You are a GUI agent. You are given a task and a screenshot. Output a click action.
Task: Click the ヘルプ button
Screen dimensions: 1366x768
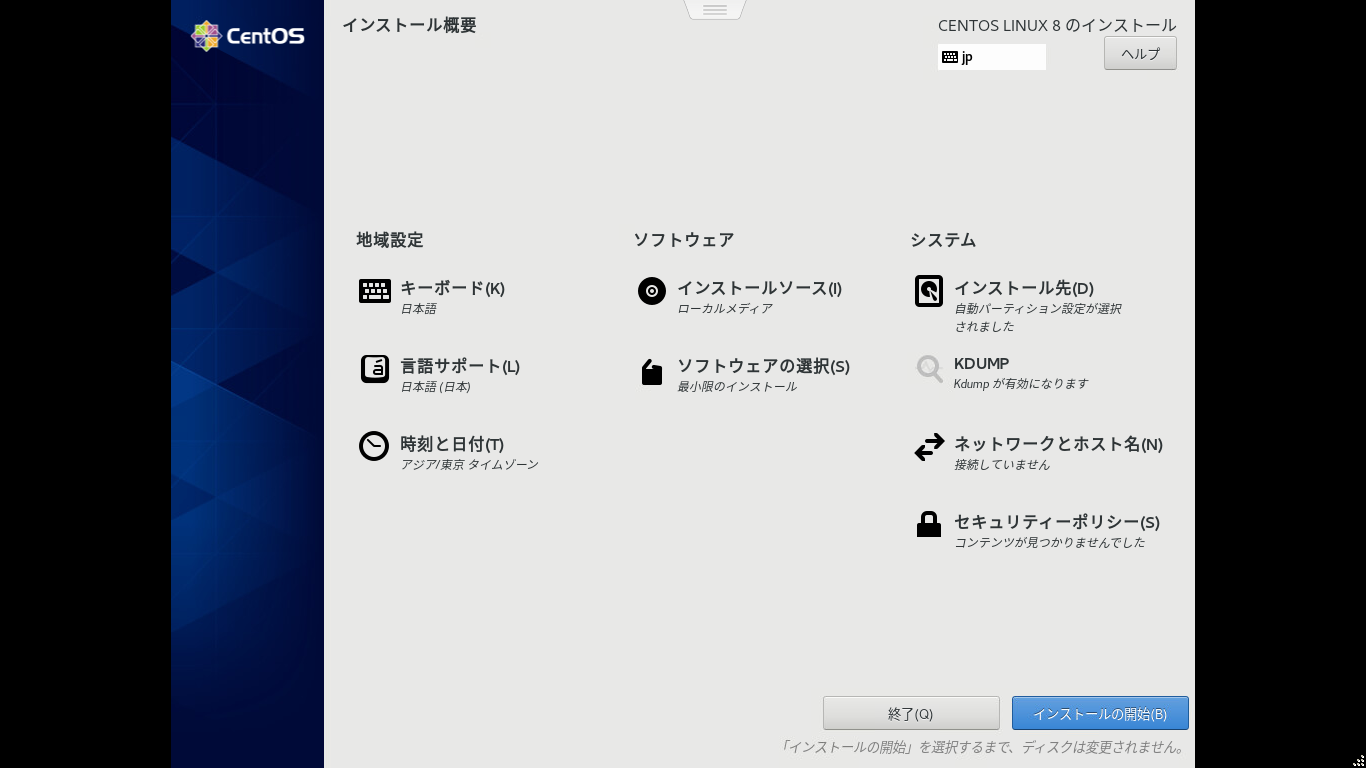coord(1140,53)
